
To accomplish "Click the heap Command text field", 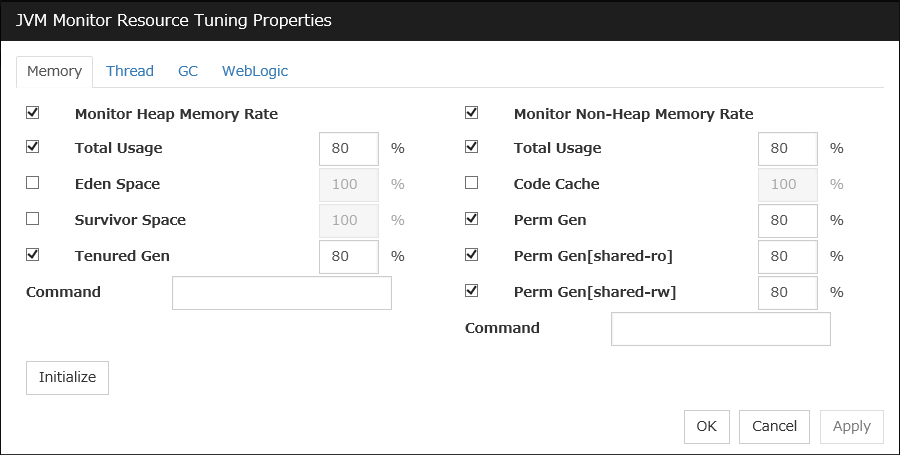I will 281,293.
